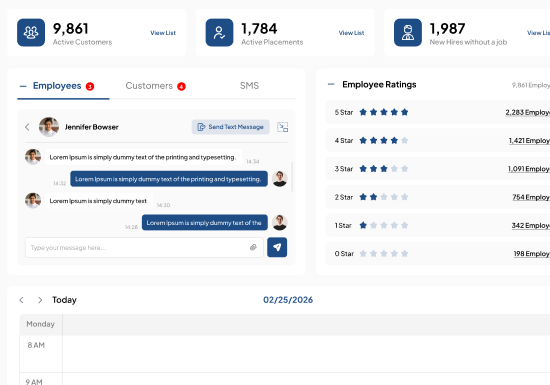Click sender avatar beside 14:30 message

coord(33,200)
